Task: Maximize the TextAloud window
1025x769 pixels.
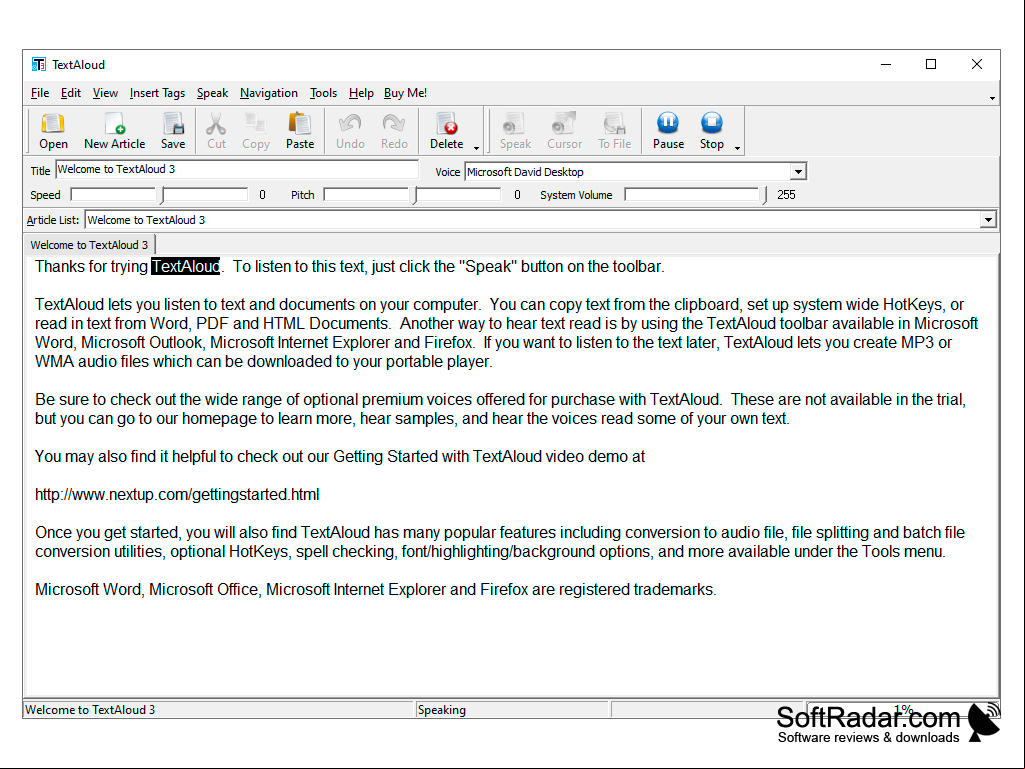Action: pos(931,64)
